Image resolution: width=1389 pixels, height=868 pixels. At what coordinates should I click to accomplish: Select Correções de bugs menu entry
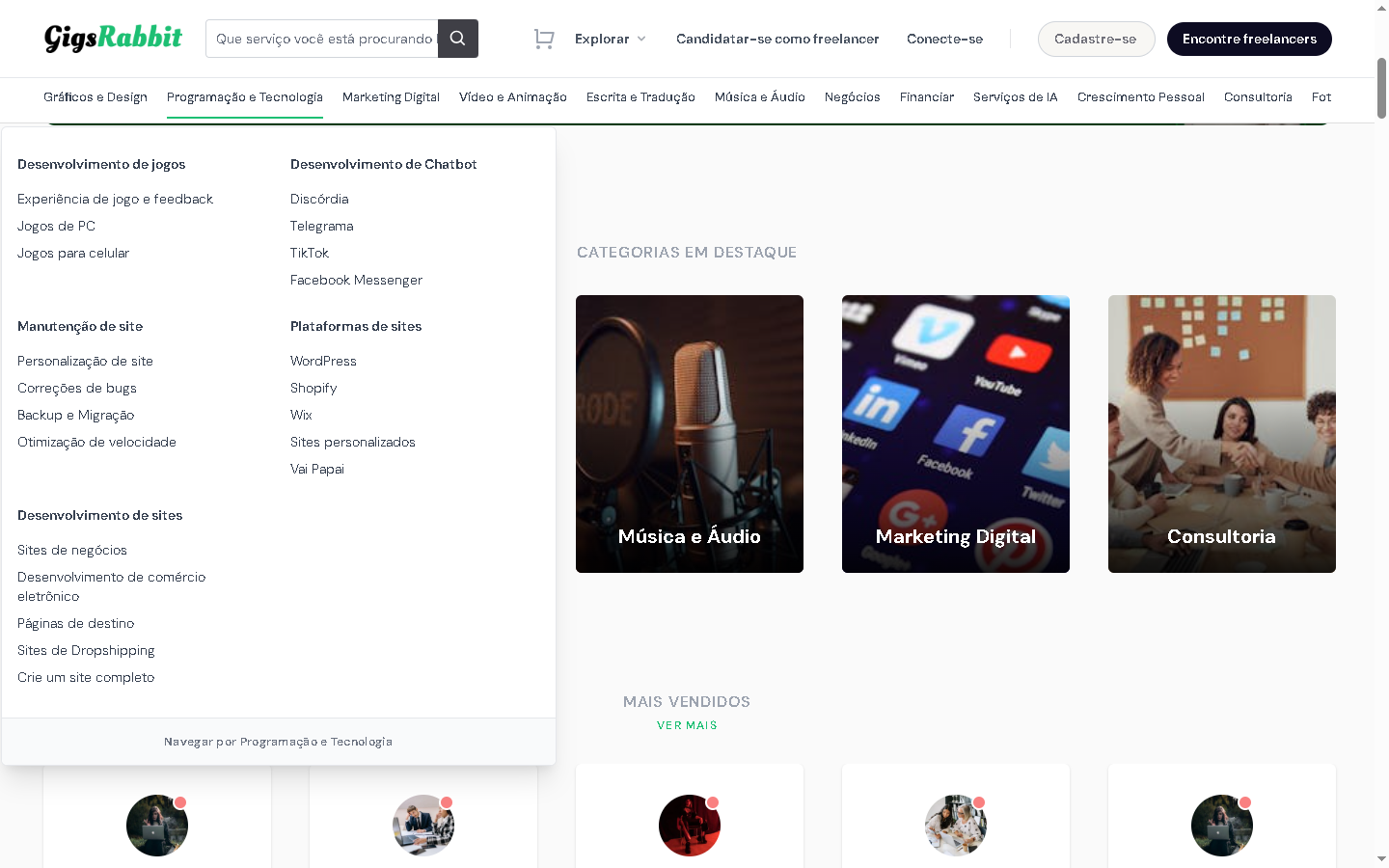click(x=77, y=388)
